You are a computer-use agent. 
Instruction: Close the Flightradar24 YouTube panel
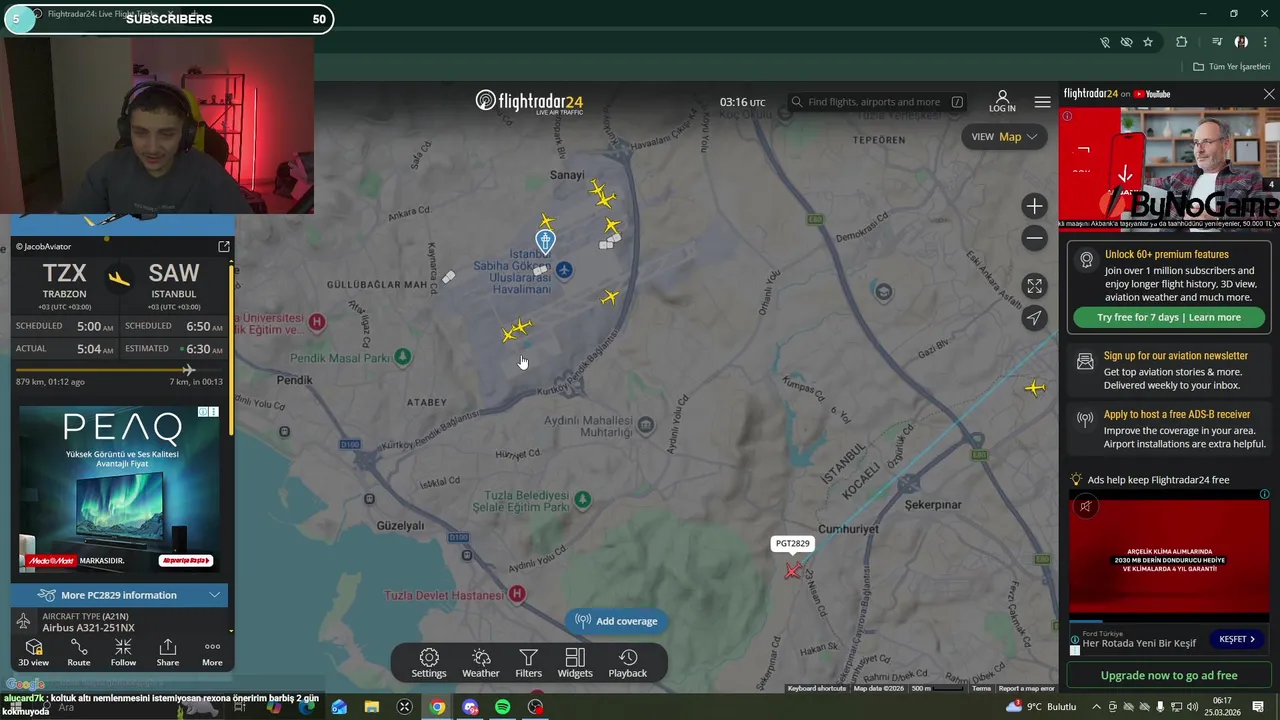click(x=1269, y=94)
